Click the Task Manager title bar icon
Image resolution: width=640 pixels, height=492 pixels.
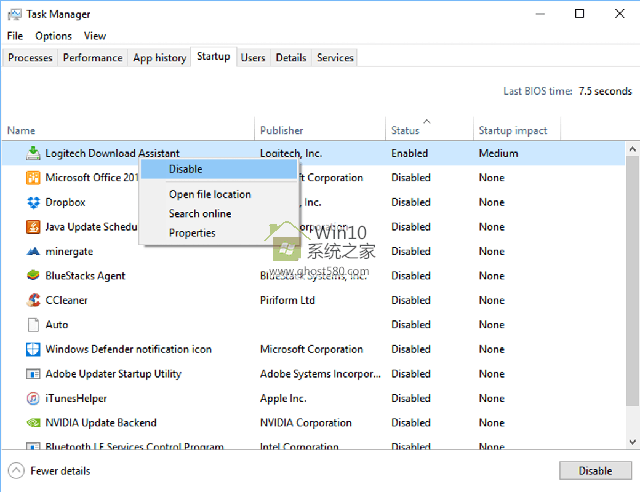coord(14,14)
